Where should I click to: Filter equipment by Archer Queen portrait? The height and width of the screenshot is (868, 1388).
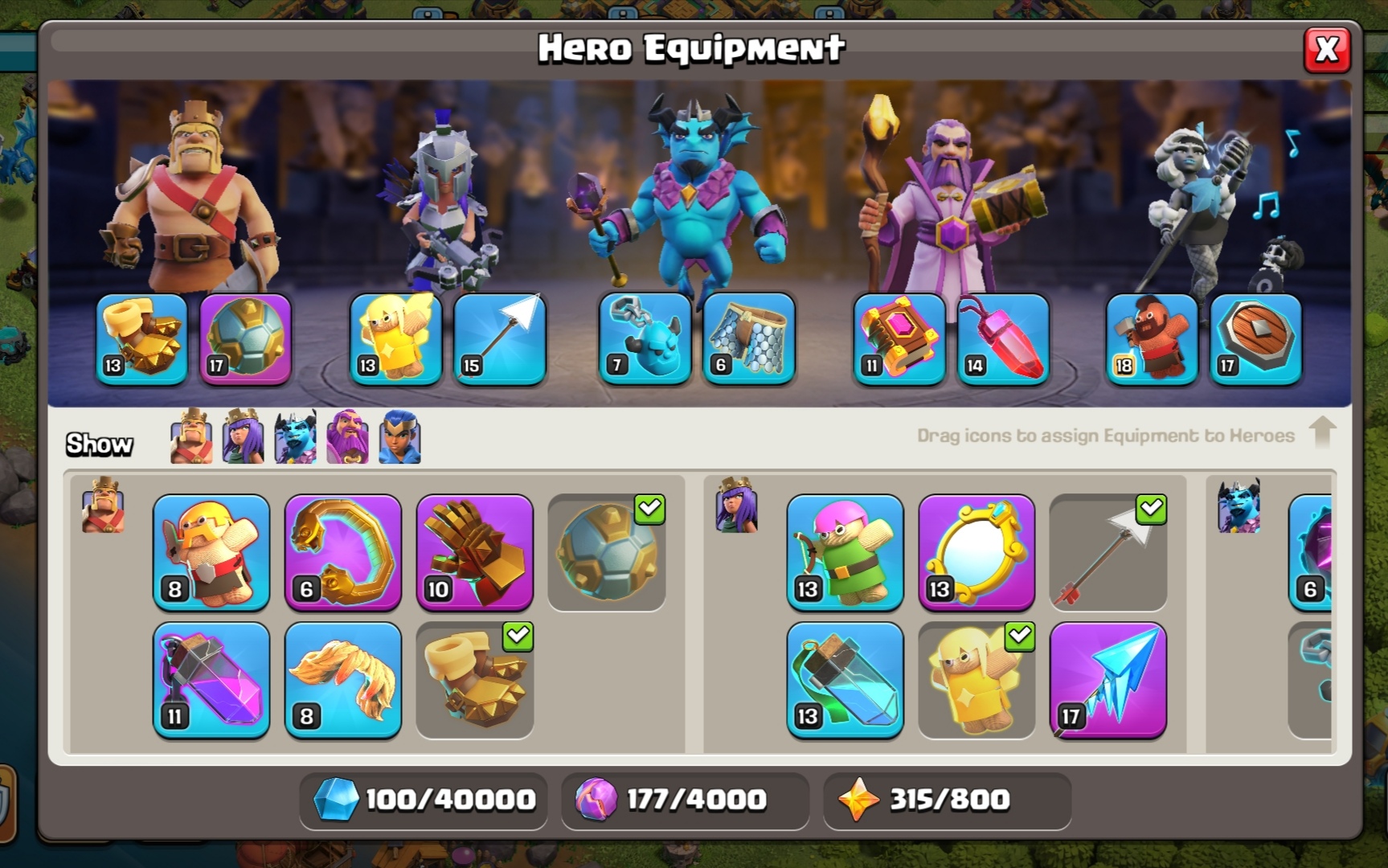point(243,436)
